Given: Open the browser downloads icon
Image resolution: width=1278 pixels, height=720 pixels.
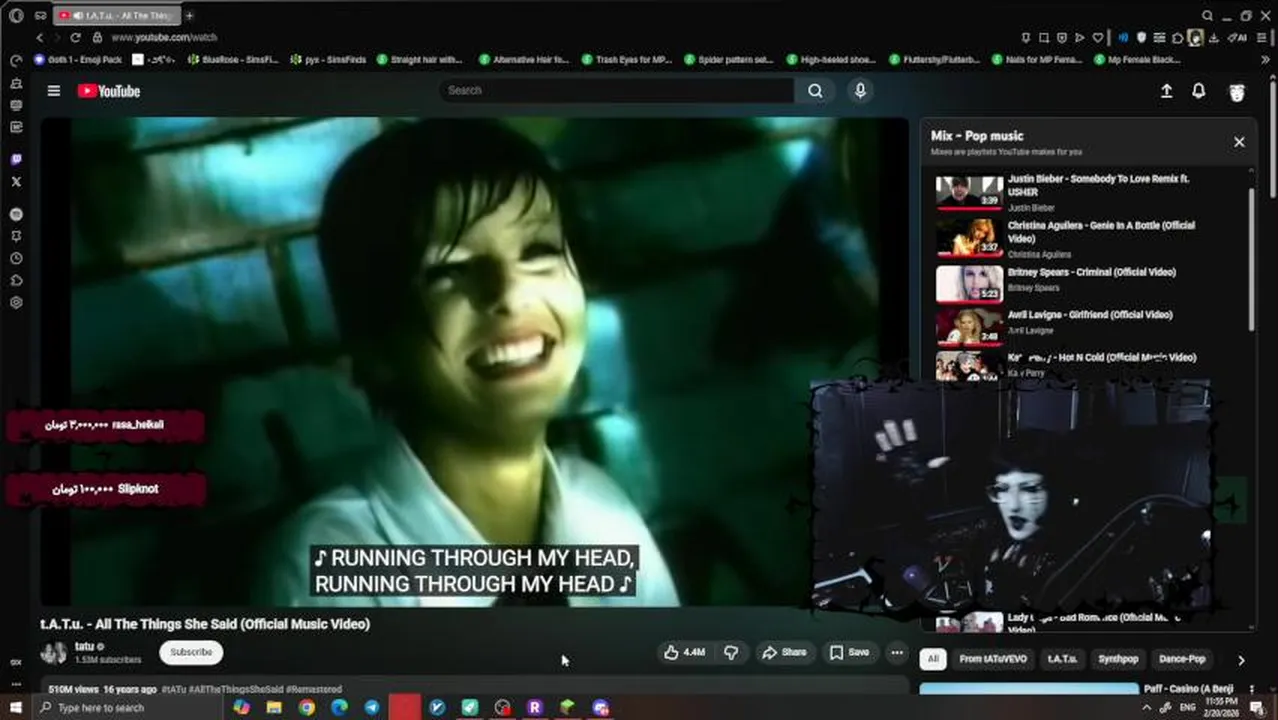Looking at the screenshot, I should point(1213,38).
